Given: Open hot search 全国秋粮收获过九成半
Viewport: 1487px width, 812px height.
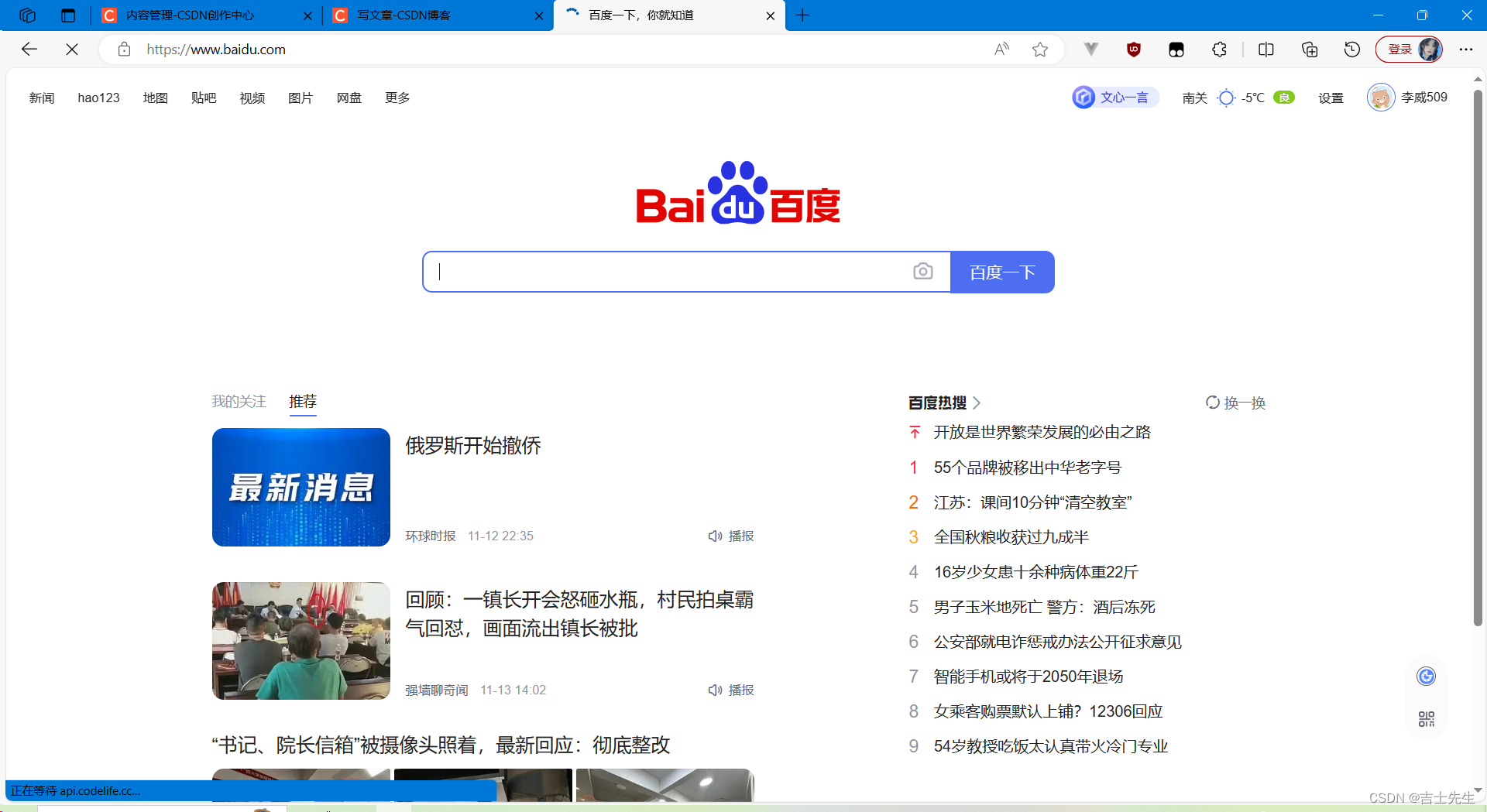Looking at the screenshot, I should click(1011, 537).
